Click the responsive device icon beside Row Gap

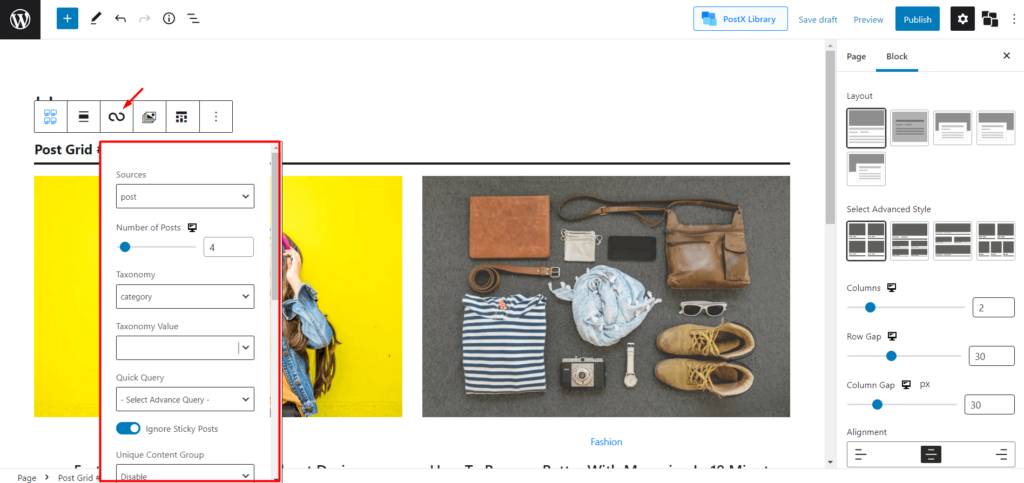[892, 336]
